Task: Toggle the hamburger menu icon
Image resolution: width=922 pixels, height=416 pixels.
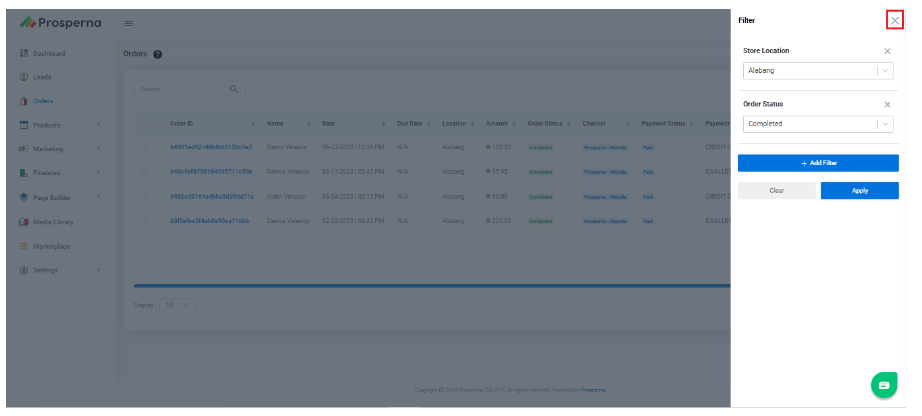Action: tap(128, 24)
